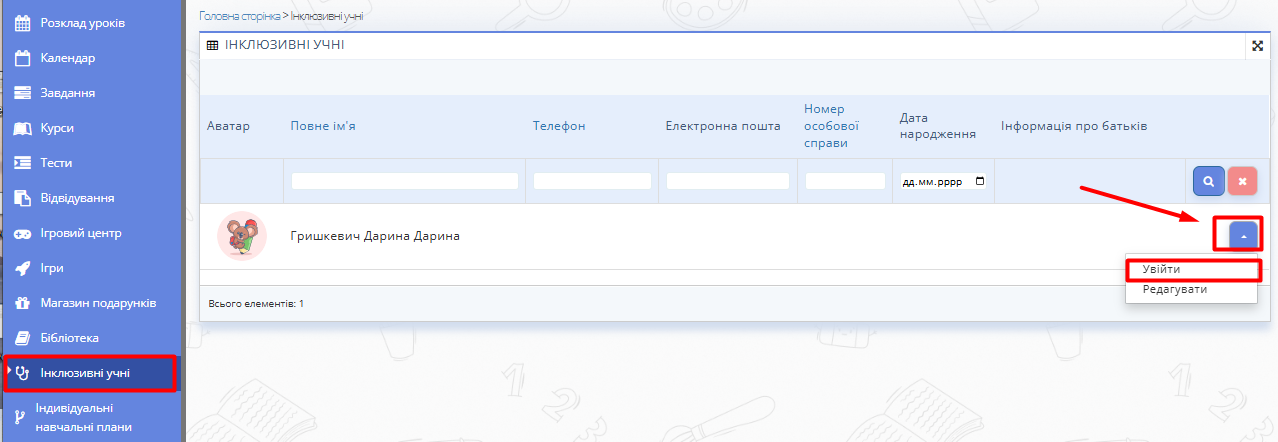Open the Календар sidebar icon

(23, 58)
